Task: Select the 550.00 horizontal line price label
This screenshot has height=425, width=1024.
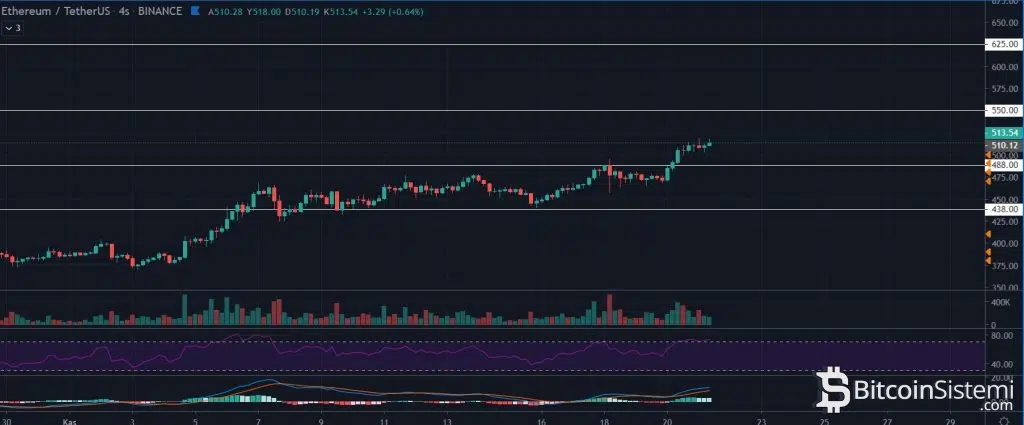Action: (1003, 110)
